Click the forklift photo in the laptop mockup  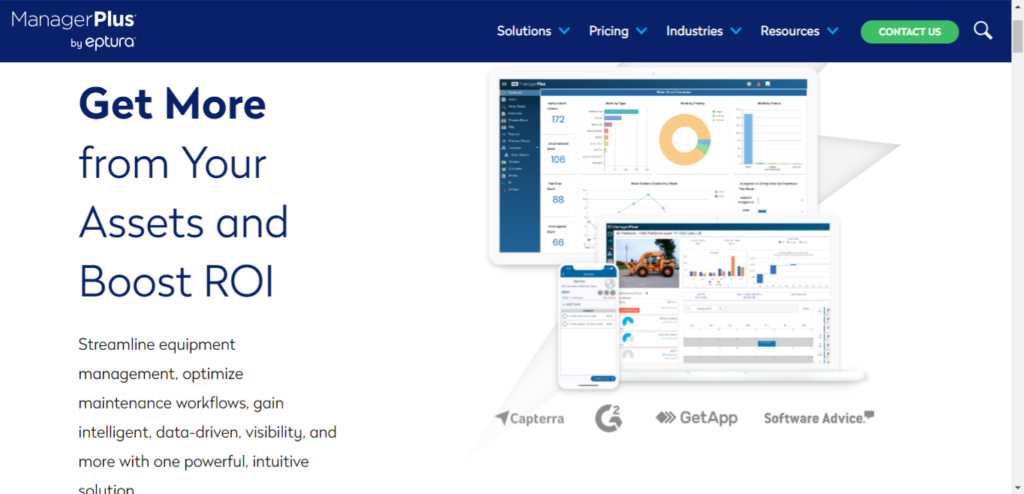[646, 263]
